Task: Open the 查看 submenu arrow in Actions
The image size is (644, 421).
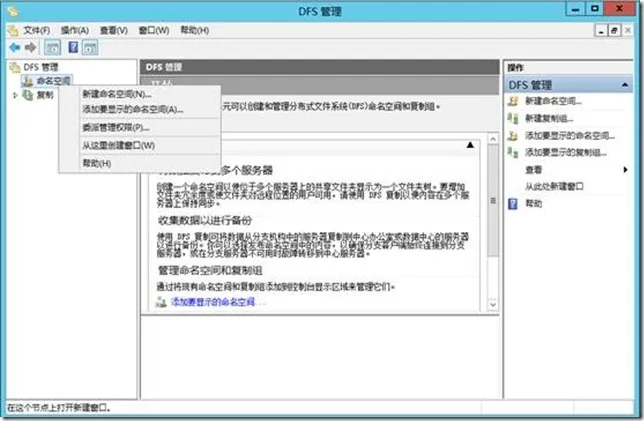Action: pyautogui.click(x=625, y=170)
